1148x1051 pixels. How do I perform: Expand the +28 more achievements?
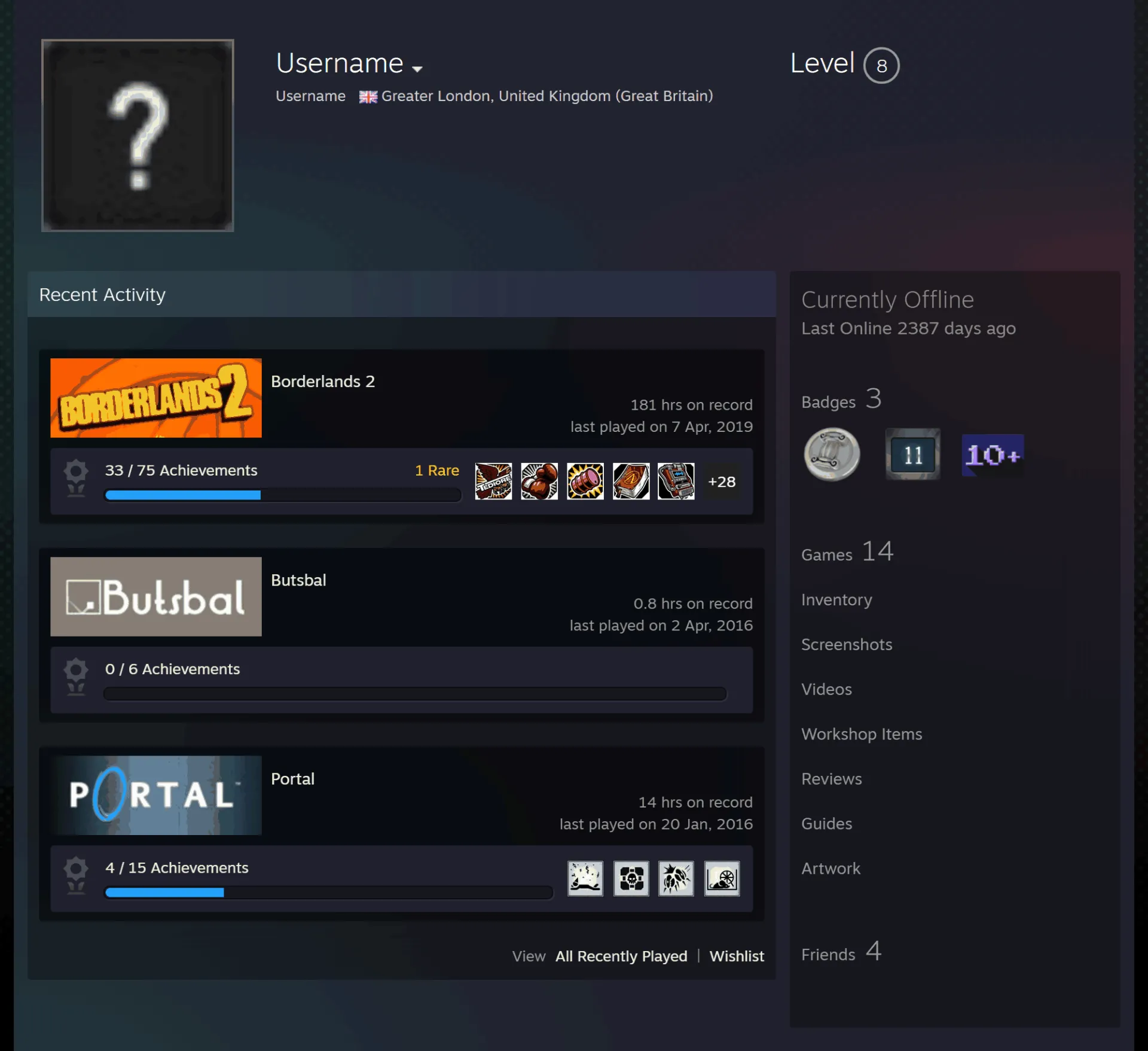(722, 482)
